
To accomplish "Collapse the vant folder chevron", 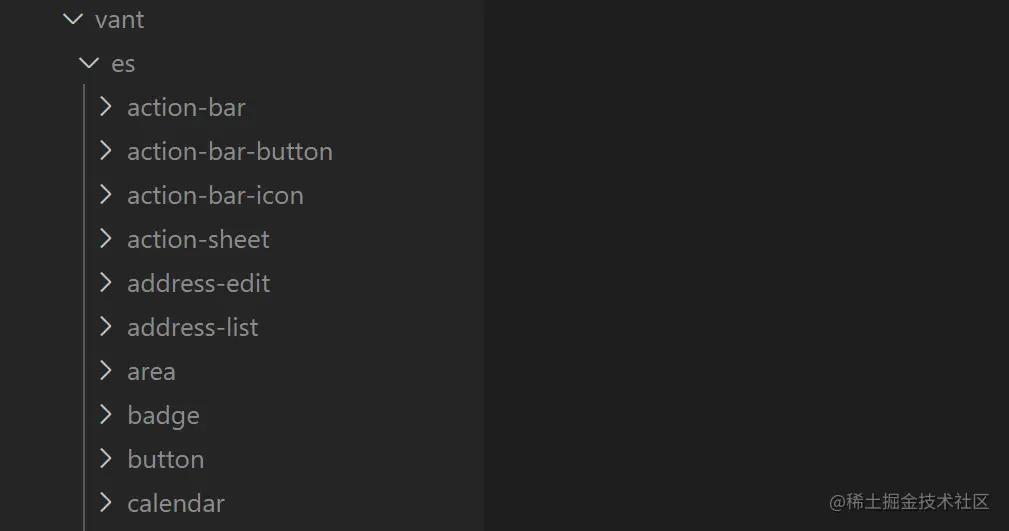I will pos(72,19).
